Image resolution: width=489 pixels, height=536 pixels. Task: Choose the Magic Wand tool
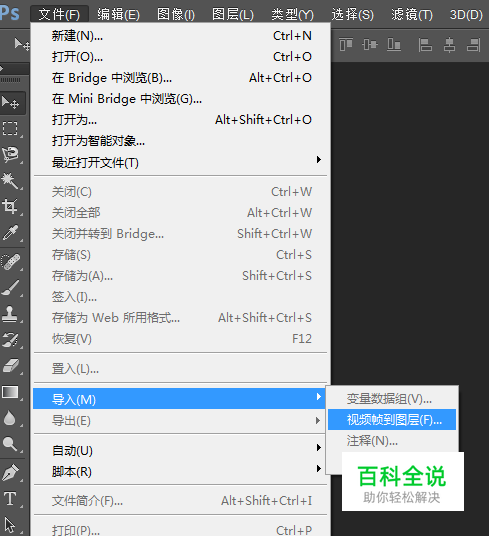pos(10,180)
